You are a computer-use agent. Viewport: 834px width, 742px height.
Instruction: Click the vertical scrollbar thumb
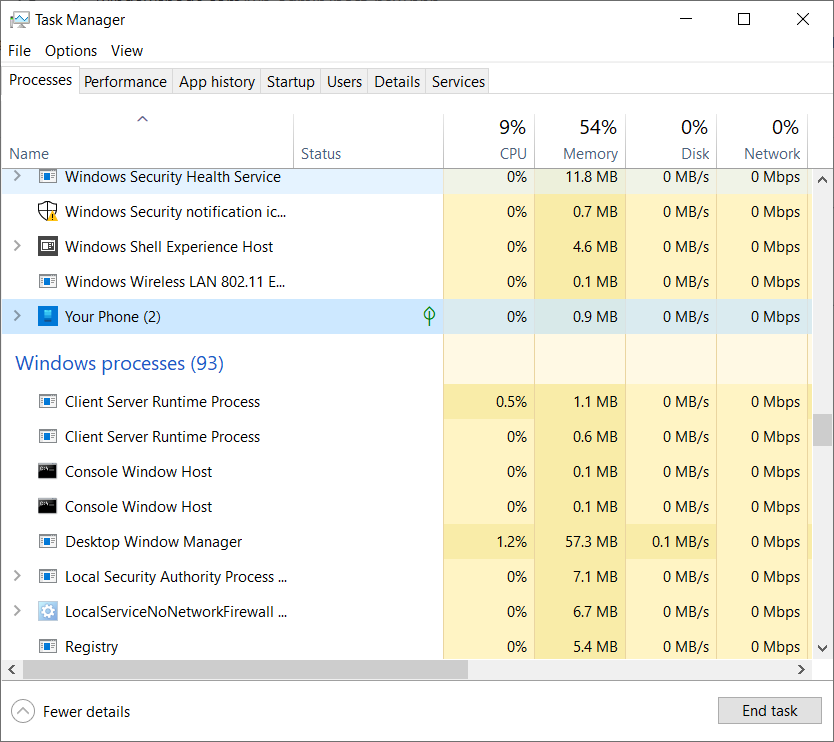[x=822, y=430]
